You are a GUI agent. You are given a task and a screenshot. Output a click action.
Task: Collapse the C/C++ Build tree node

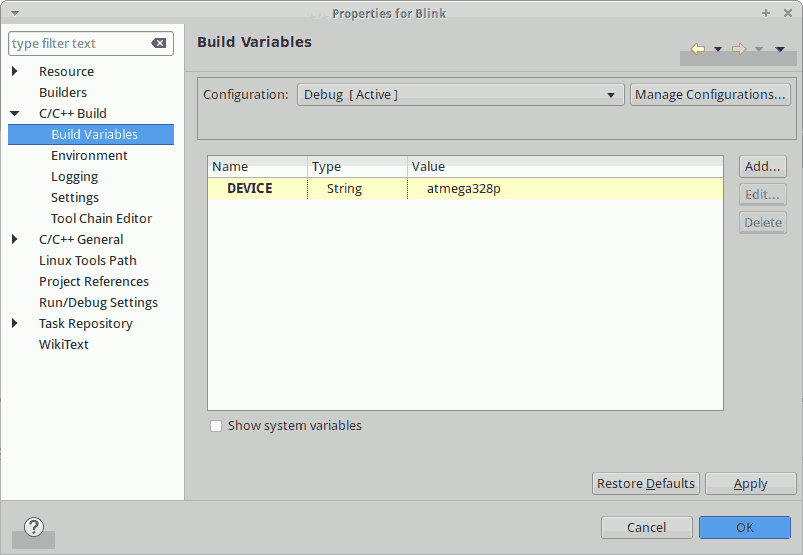(15, 114)
